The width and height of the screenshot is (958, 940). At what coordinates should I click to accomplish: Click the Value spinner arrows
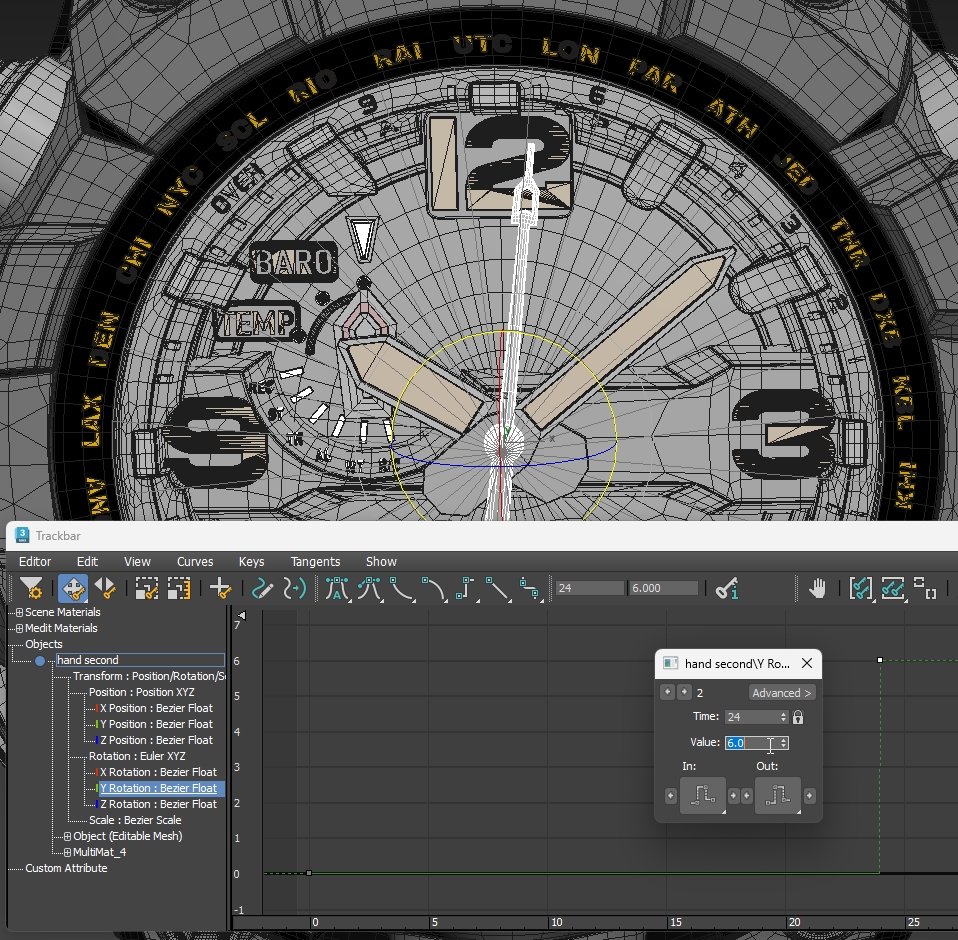pos(784,743)
